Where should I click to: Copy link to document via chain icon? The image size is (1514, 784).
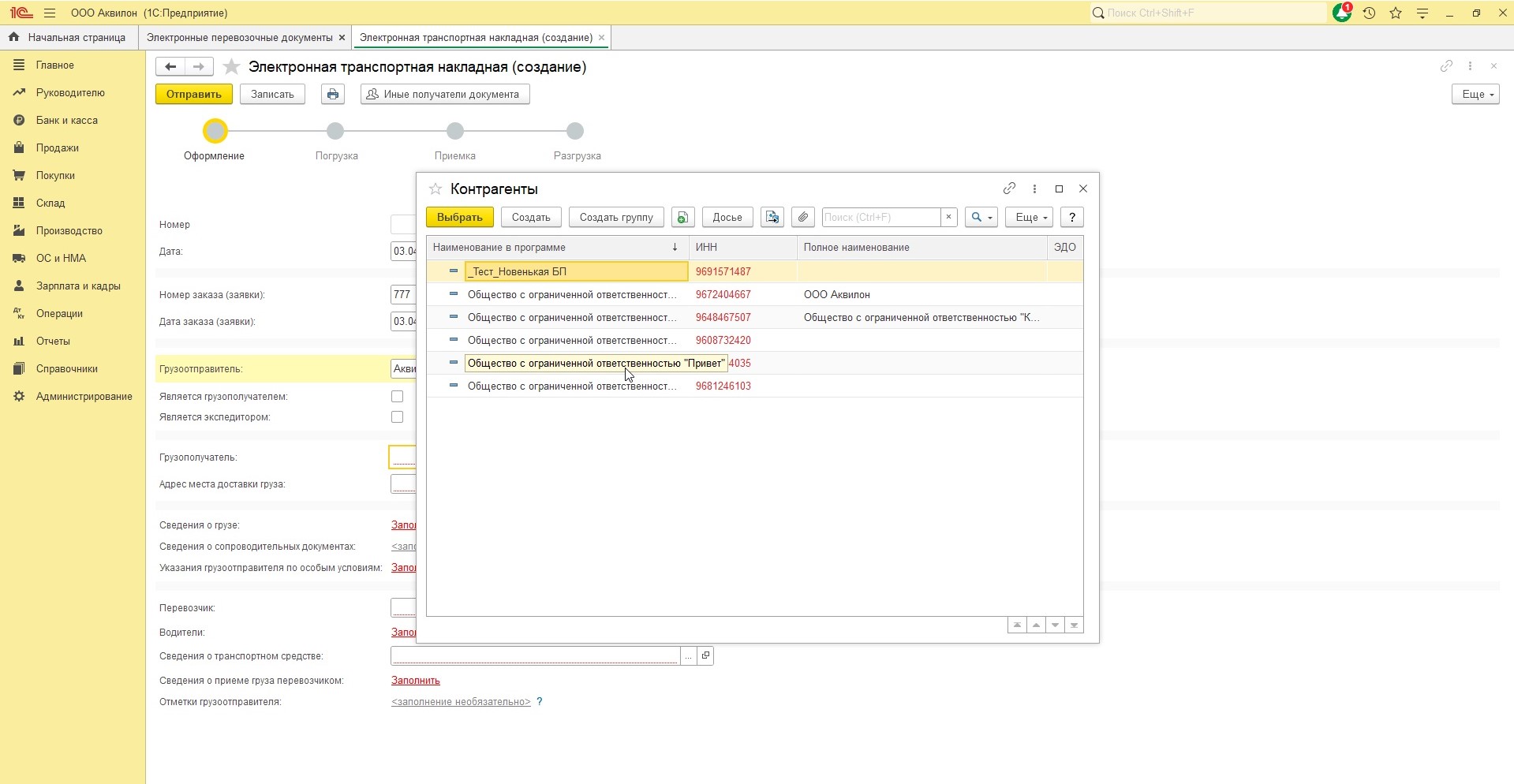1446,66
